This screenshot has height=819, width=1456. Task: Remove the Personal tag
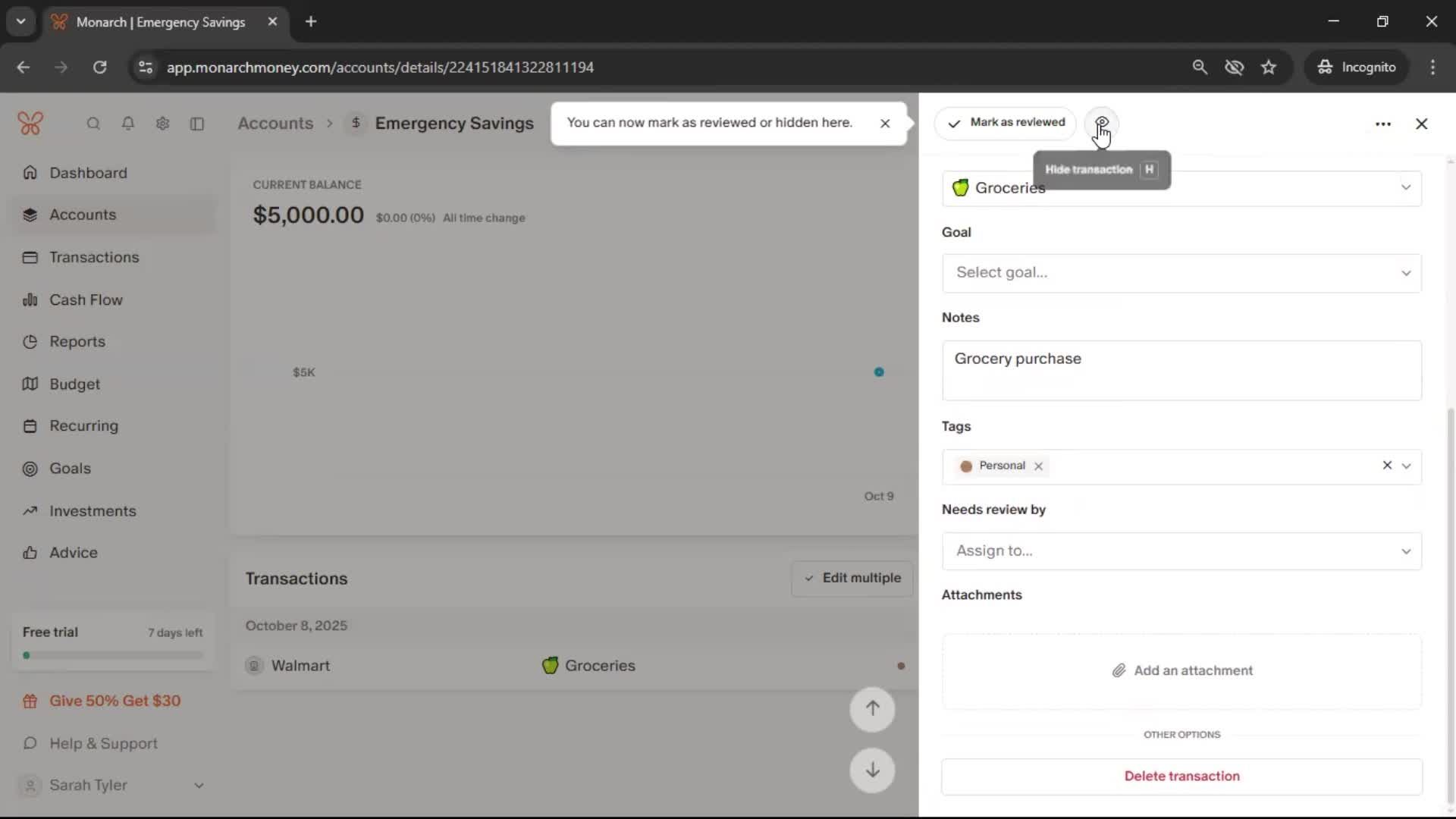coord(1038,466)
